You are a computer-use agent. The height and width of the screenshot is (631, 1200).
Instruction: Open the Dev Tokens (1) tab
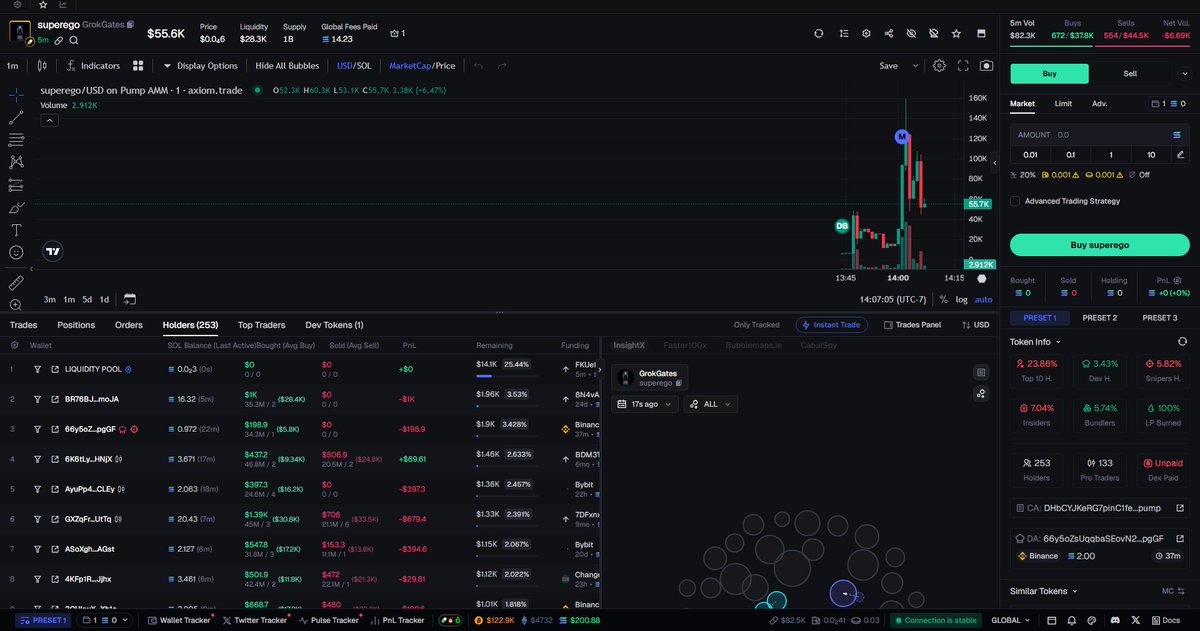pos(334,325)
